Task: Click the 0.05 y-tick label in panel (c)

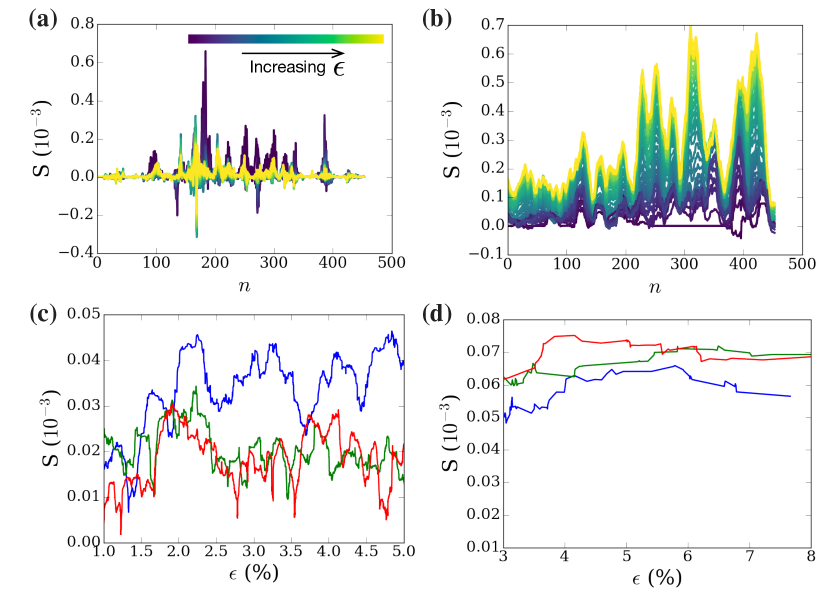Action: click(x=84, y=314)
